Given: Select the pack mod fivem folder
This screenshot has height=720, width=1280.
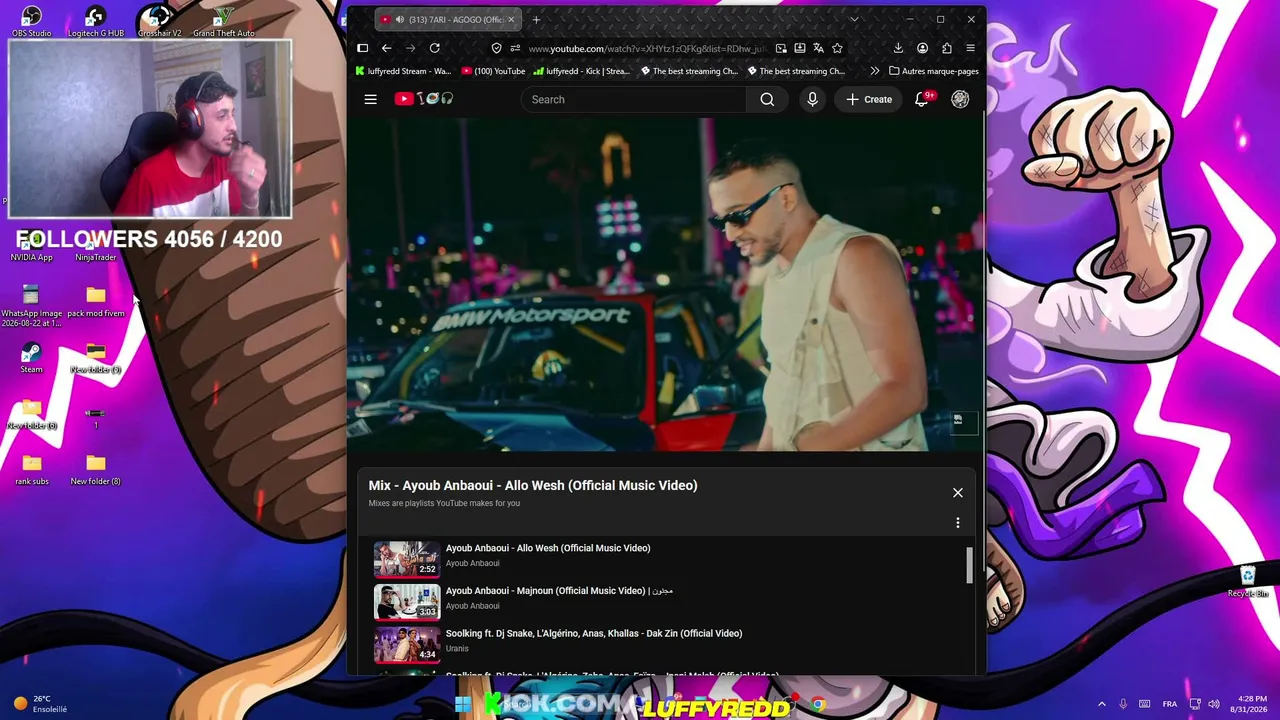Looking at the screenshot, I should tap(96, 301).
